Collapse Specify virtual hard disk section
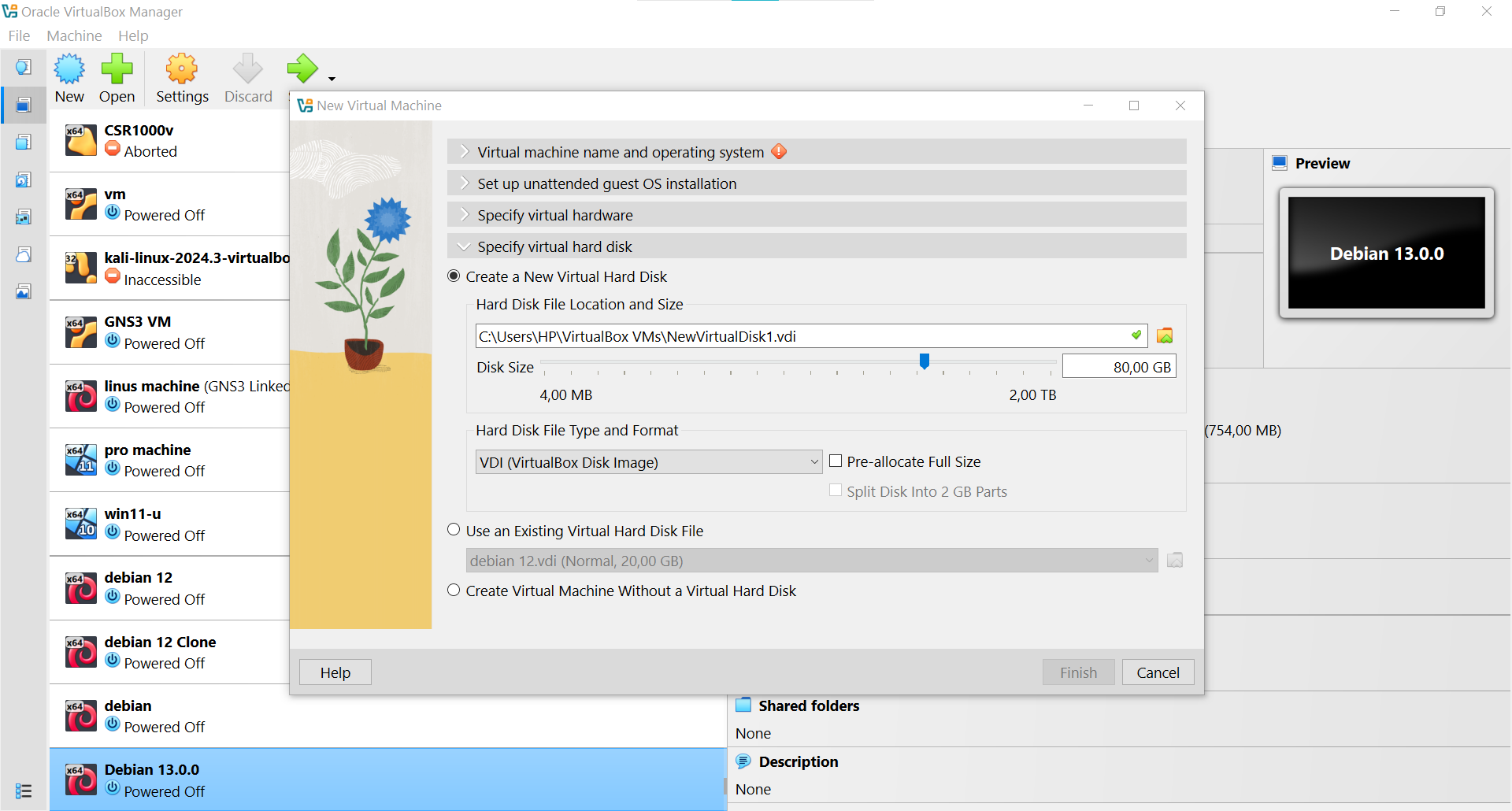This screenshot has height=811, width=1512. coord(817,246)
